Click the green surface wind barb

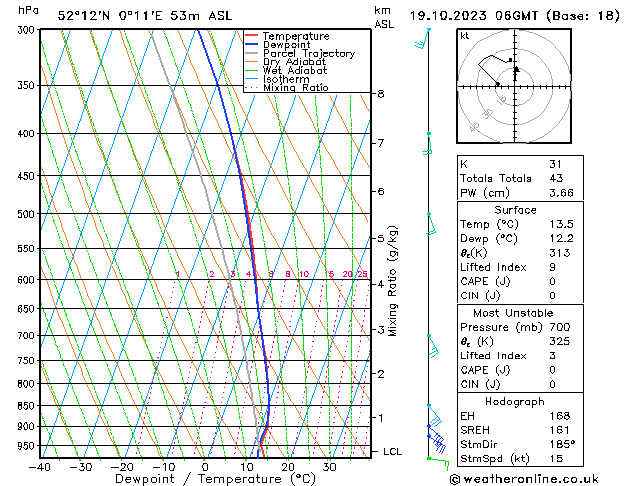click(438, 463)
